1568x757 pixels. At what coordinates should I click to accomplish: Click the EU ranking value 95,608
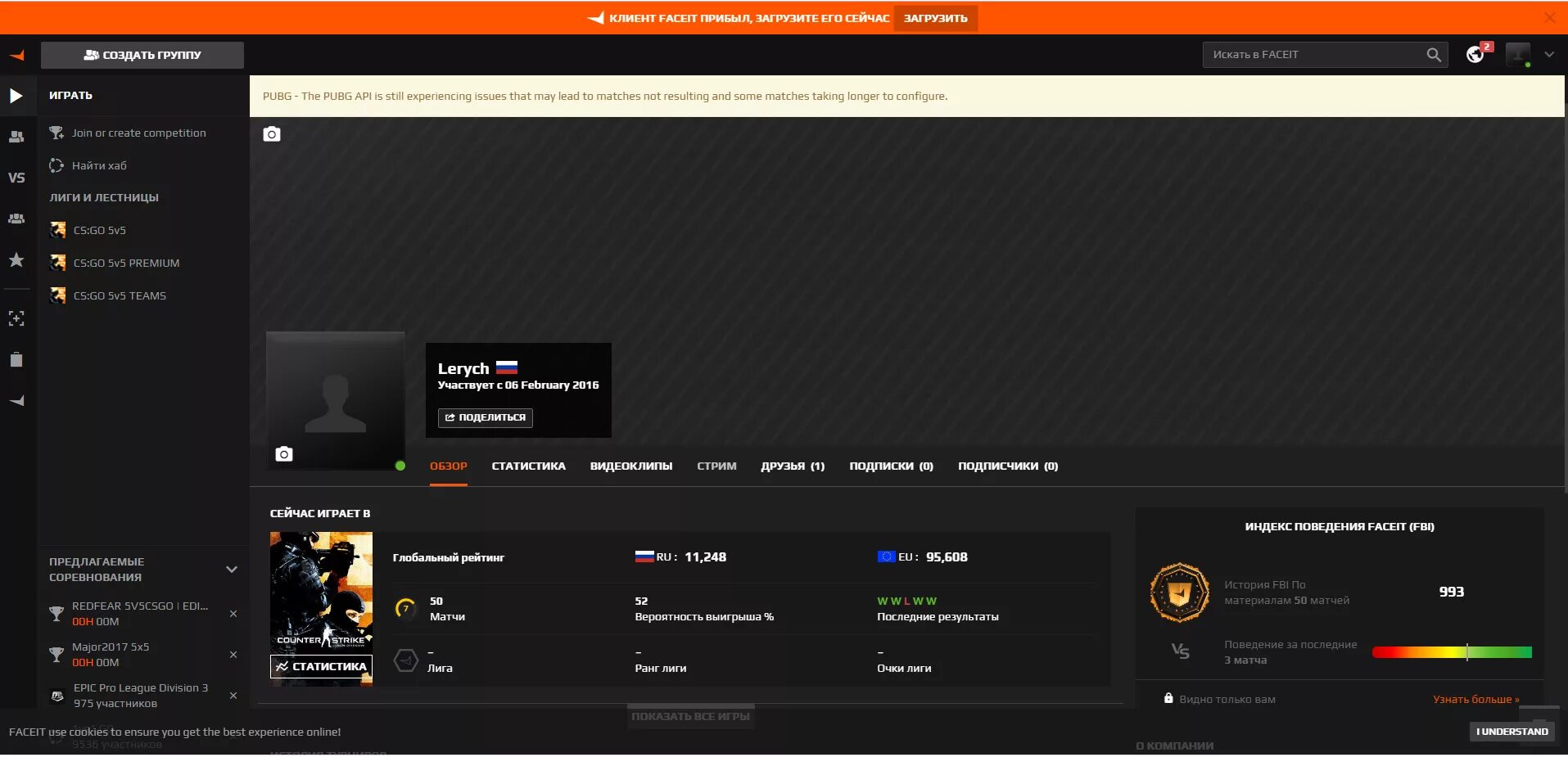(947, 556)
